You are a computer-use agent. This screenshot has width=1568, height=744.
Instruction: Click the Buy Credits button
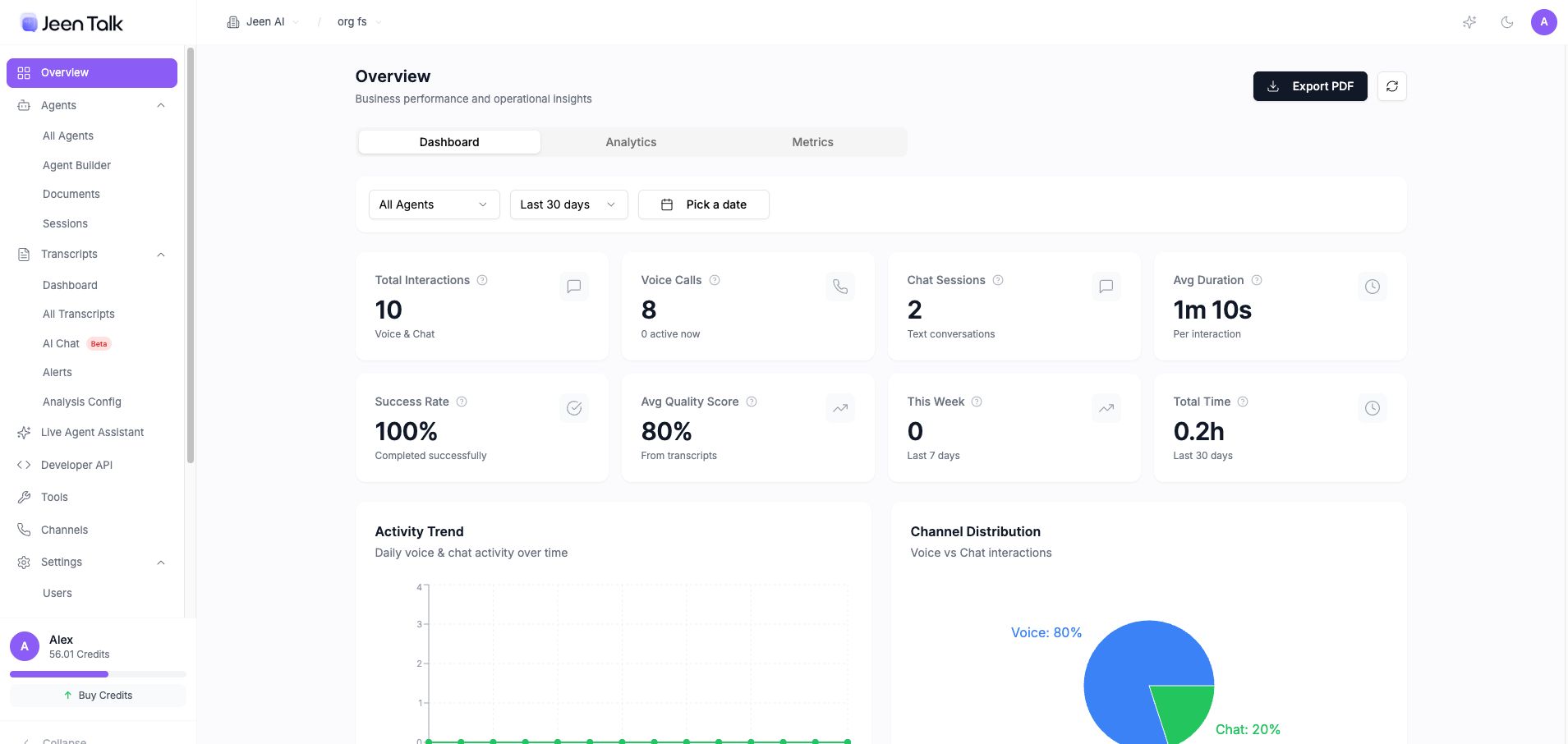coord(98,696)
